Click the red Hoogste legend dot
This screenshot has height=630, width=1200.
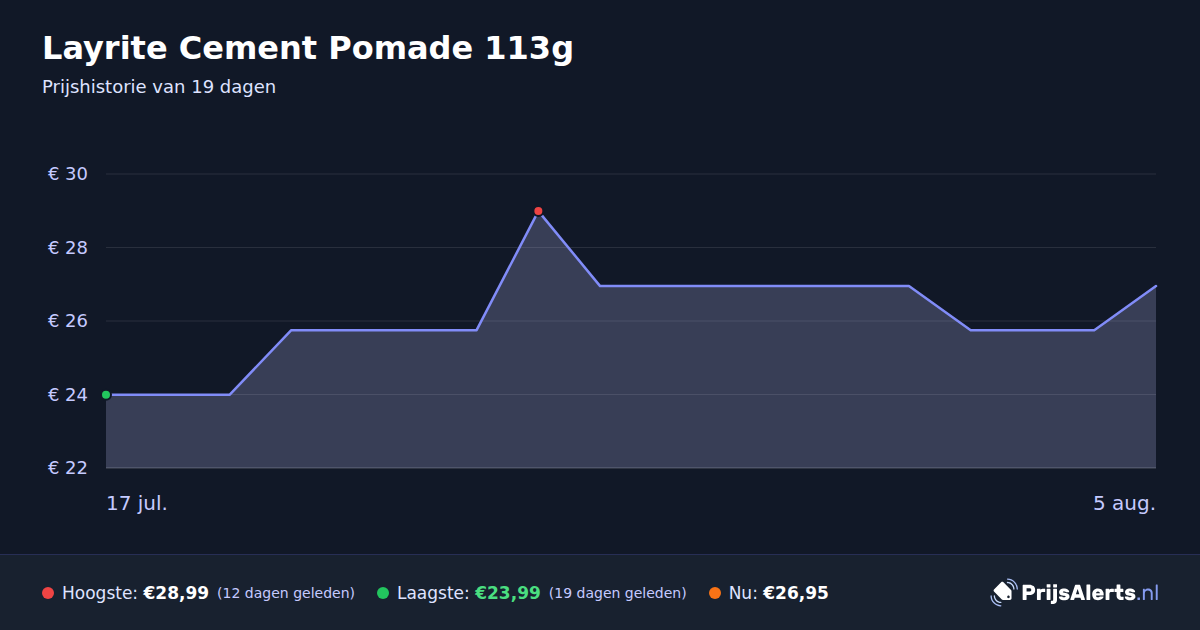(x=48, y=593)
